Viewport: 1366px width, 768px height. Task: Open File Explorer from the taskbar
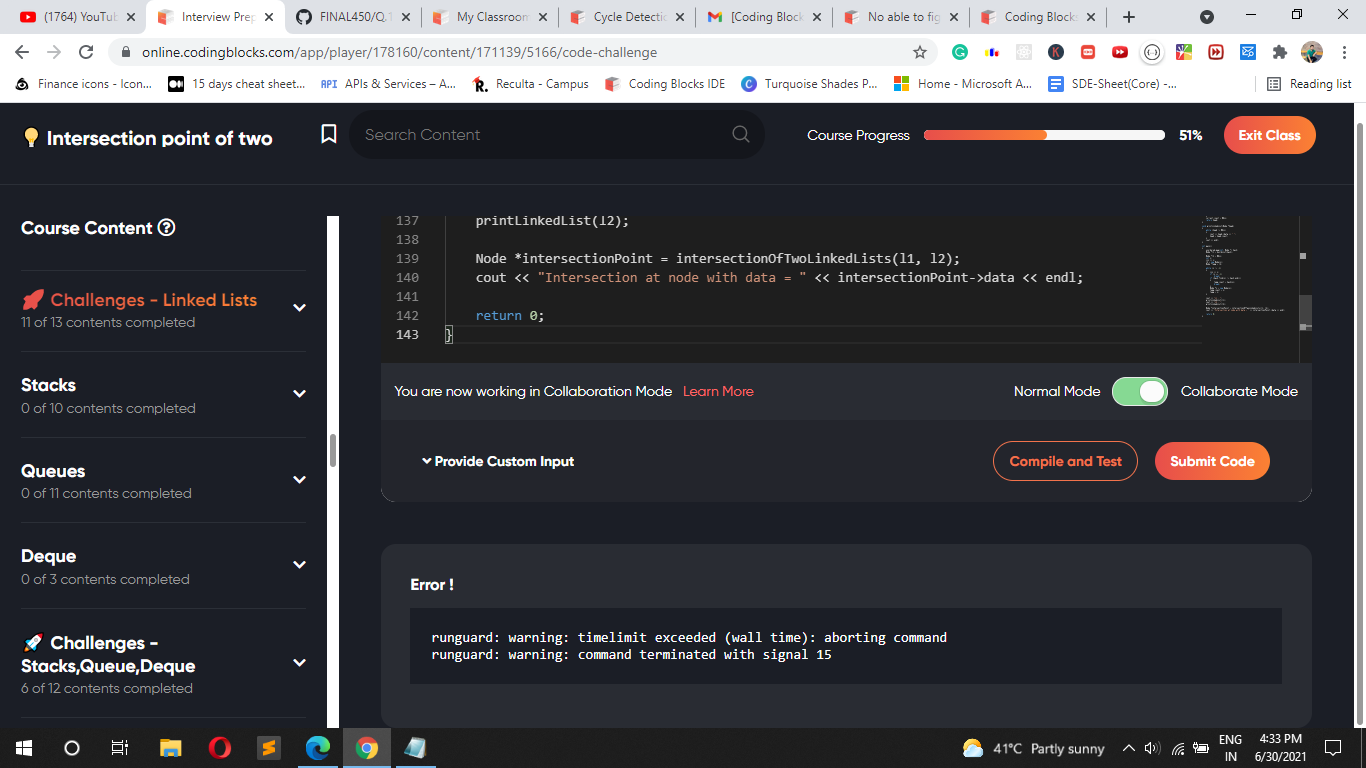coord(171,748)
